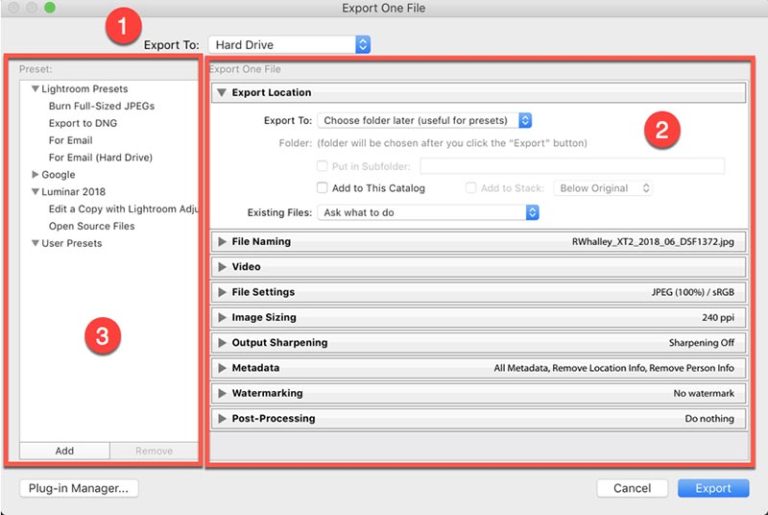The image size is (768, 515).
Task: Click the JPEG (100%) / sRGB summary
Action: (x=693, y=292)
